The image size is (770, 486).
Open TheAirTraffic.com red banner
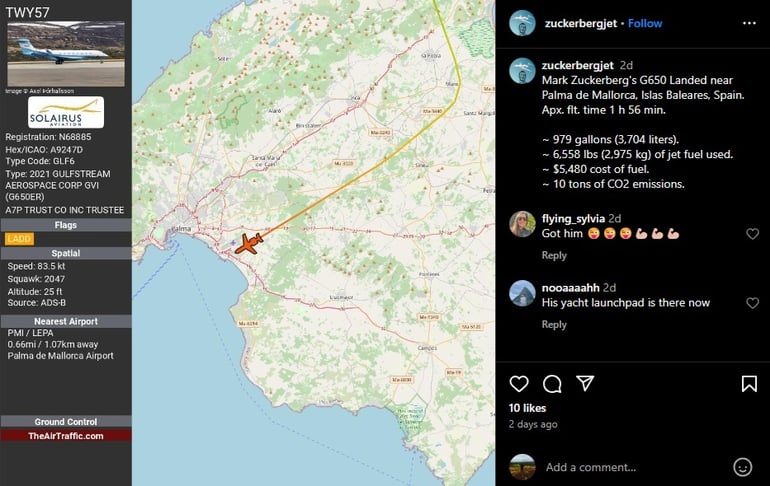click(x=66, y=435)
